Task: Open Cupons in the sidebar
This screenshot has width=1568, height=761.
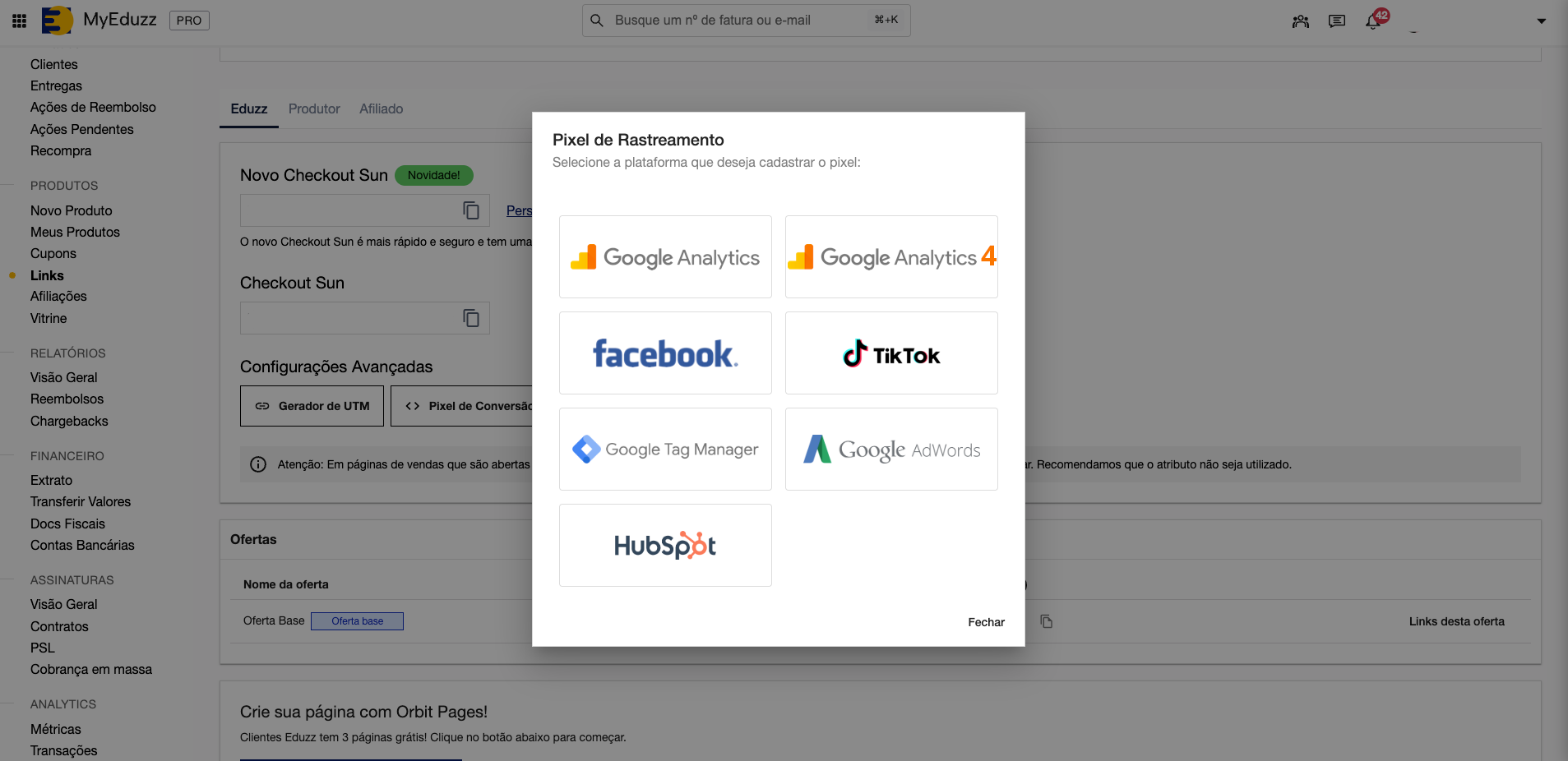Action: (x=53, y=253)
